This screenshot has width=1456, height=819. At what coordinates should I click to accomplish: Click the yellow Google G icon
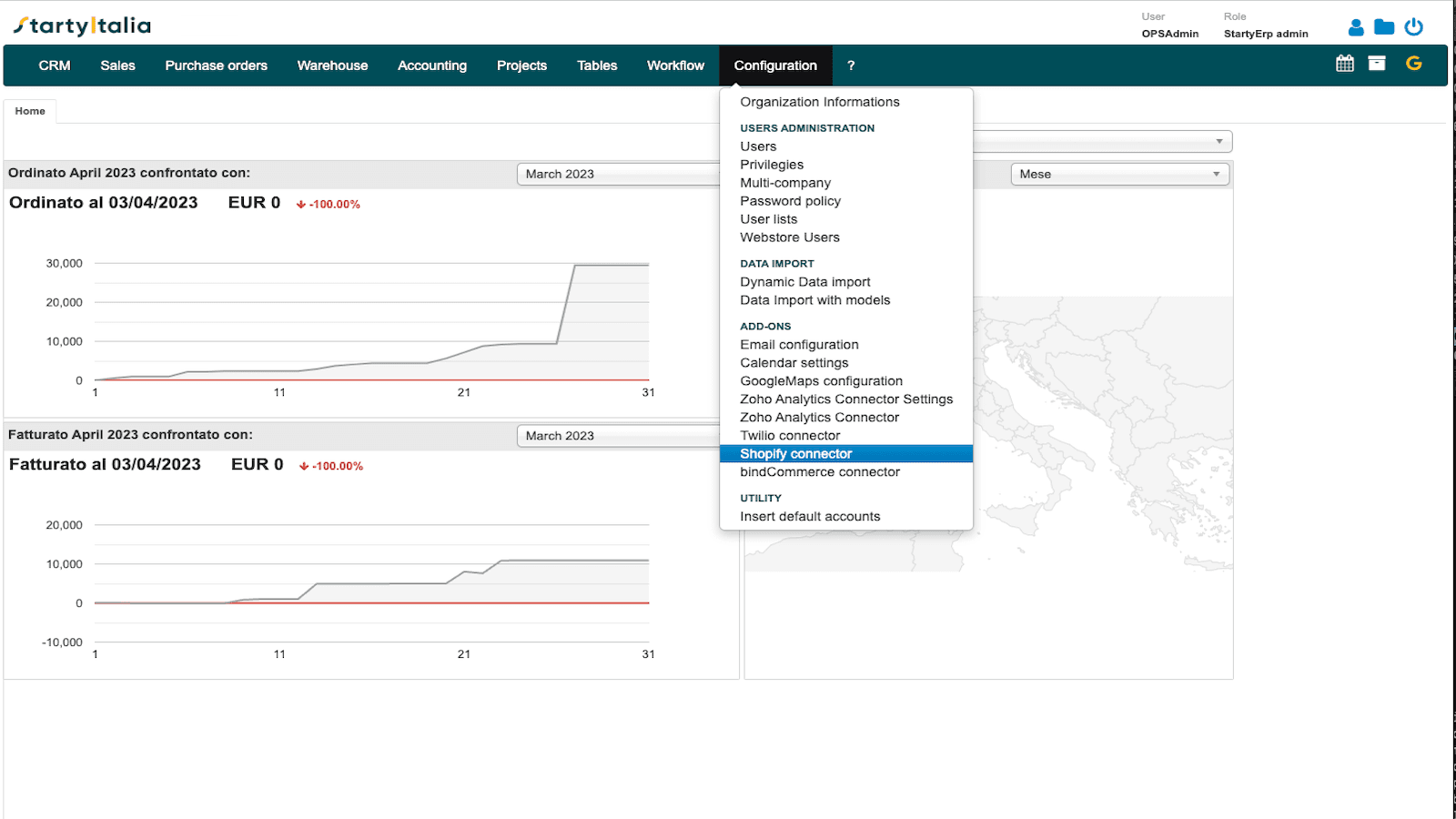click(1413, 64)
